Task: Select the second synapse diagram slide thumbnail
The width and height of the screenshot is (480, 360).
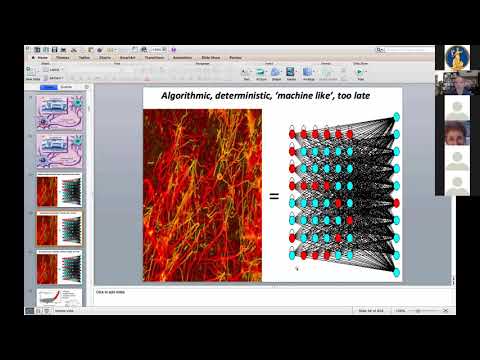Action: (59, 151)
